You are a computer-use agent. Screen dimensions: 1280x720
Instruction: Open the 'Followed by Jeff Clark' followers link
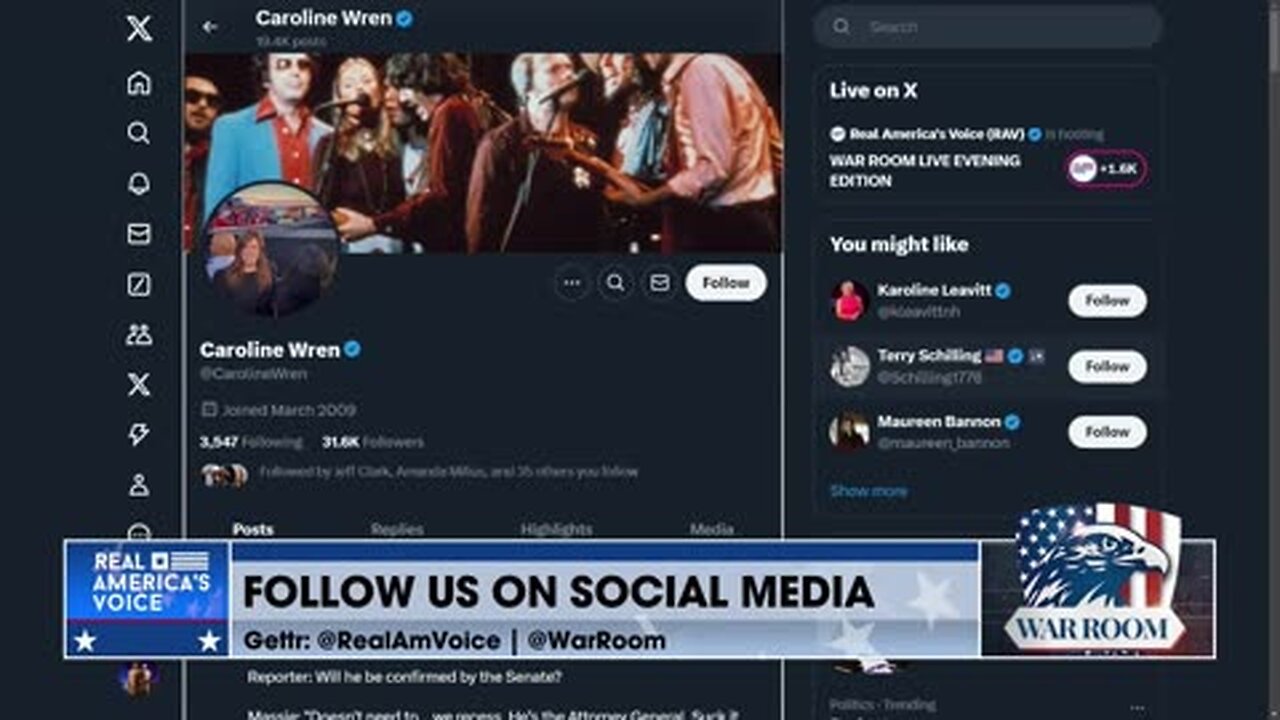click(448, 472)
